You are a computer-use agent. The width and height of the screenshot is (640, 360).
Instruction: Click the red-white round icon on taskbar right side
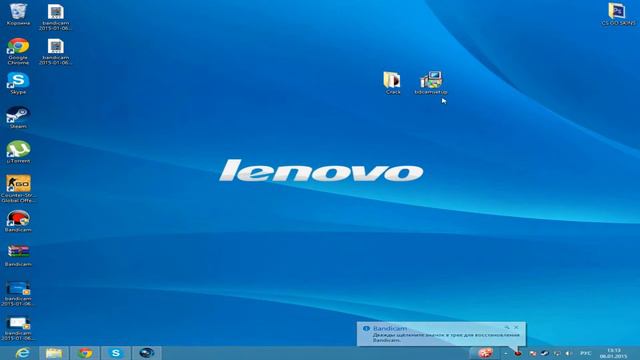(x=485, y=353)
